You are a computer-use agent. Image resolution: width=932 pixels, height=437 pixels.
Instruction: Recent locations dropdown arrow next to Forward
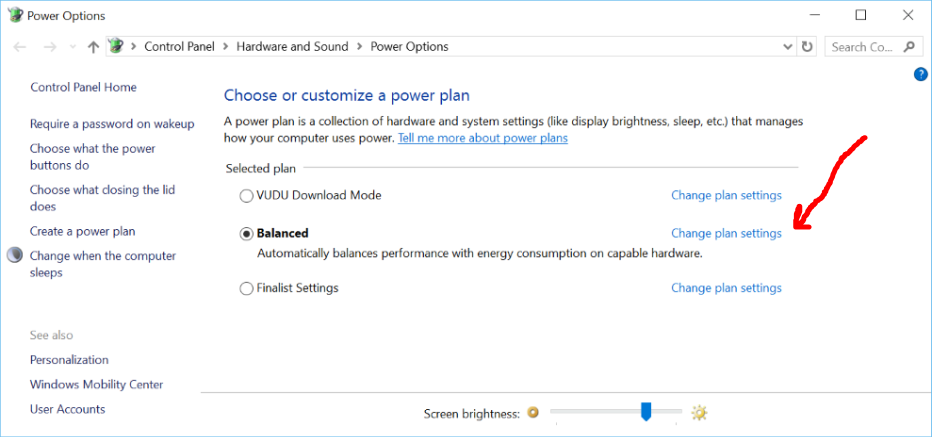click(73, 47)
